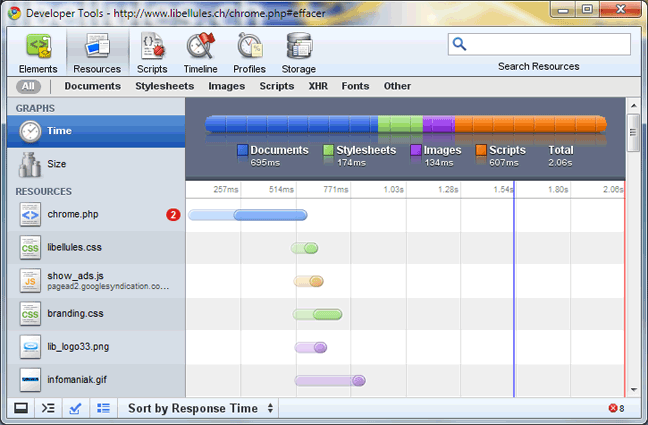This screenshot has height=425, width=648.
Task: Filter resources by Stylesheets
Action: [164, 86]
